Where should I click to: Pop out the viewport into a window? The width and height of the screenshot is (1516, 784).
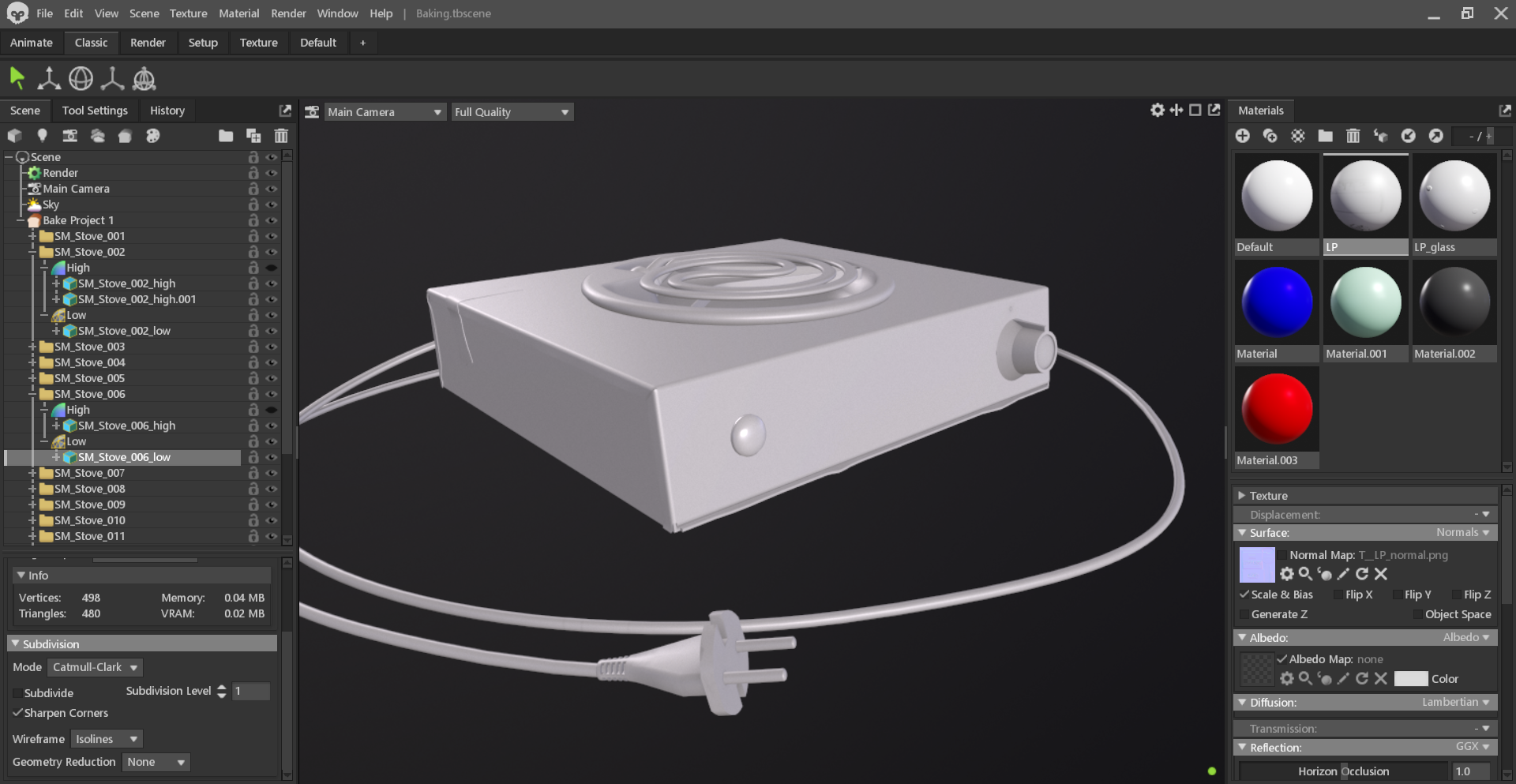click(1214, 111)
